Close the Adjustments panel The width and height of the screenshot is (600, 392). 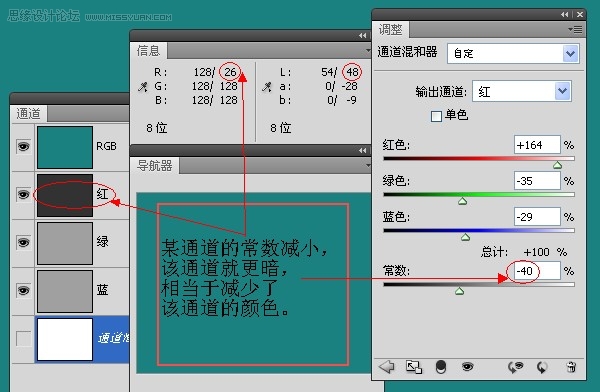[580, 14]
